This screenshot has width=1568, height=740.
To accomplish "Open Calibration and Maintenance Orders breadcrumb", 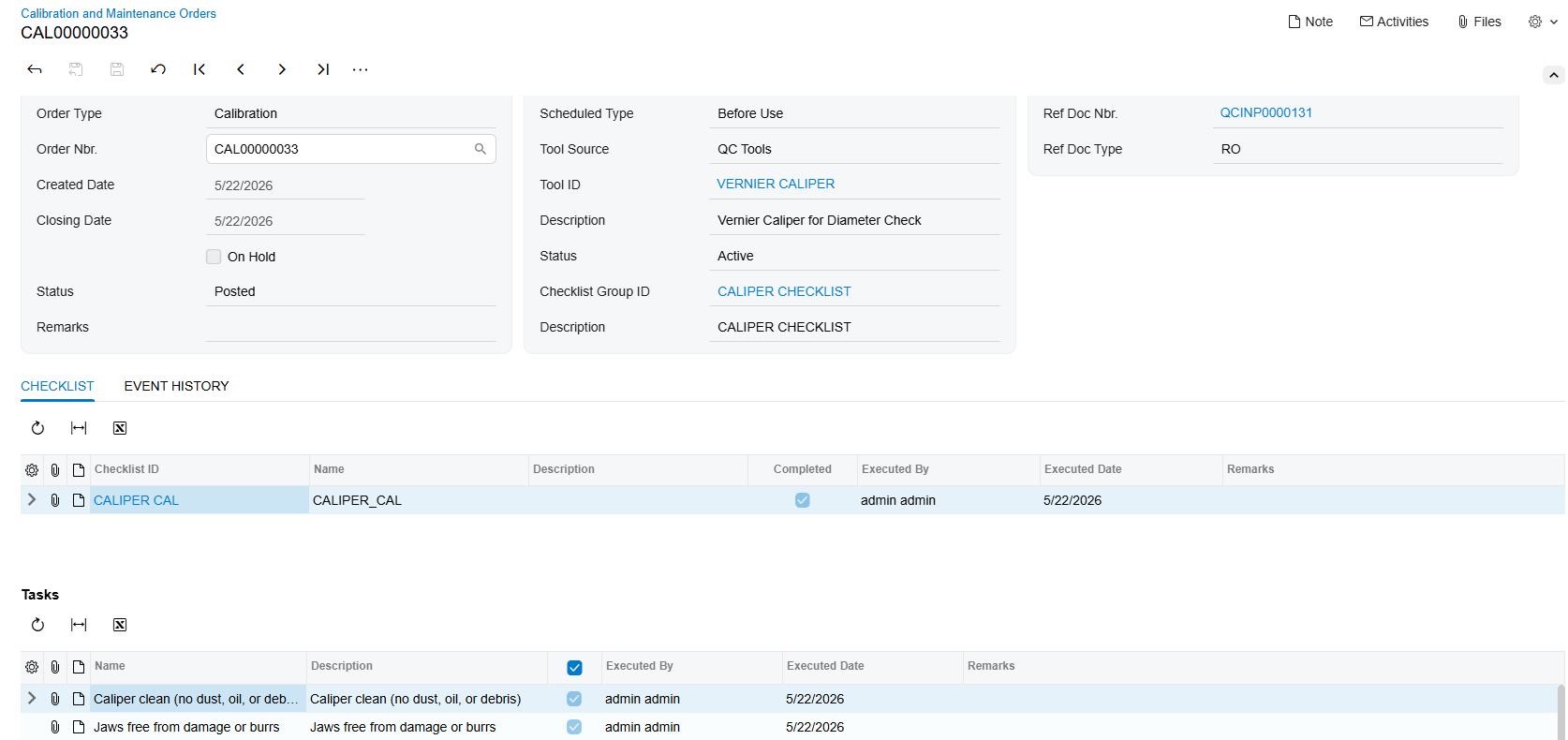I will tap(118, 13).
